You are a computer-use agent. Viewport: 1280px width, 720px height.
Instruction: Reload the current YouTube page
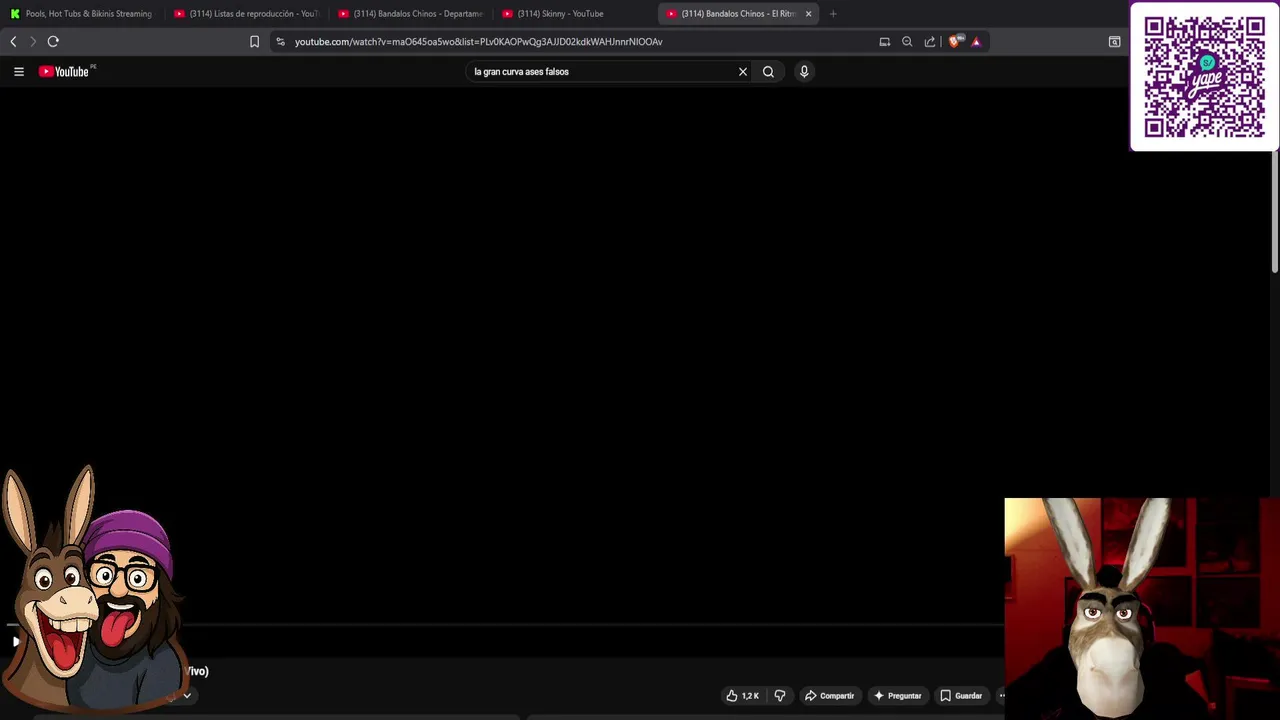[53, 41]
